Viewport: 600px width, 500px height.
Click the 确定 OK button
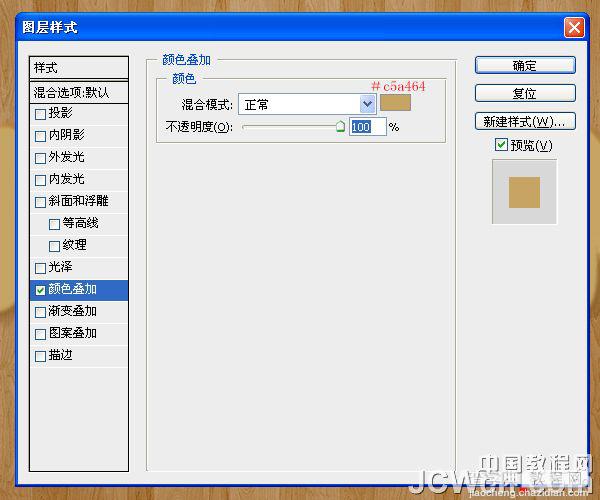[x=525, y=65]
